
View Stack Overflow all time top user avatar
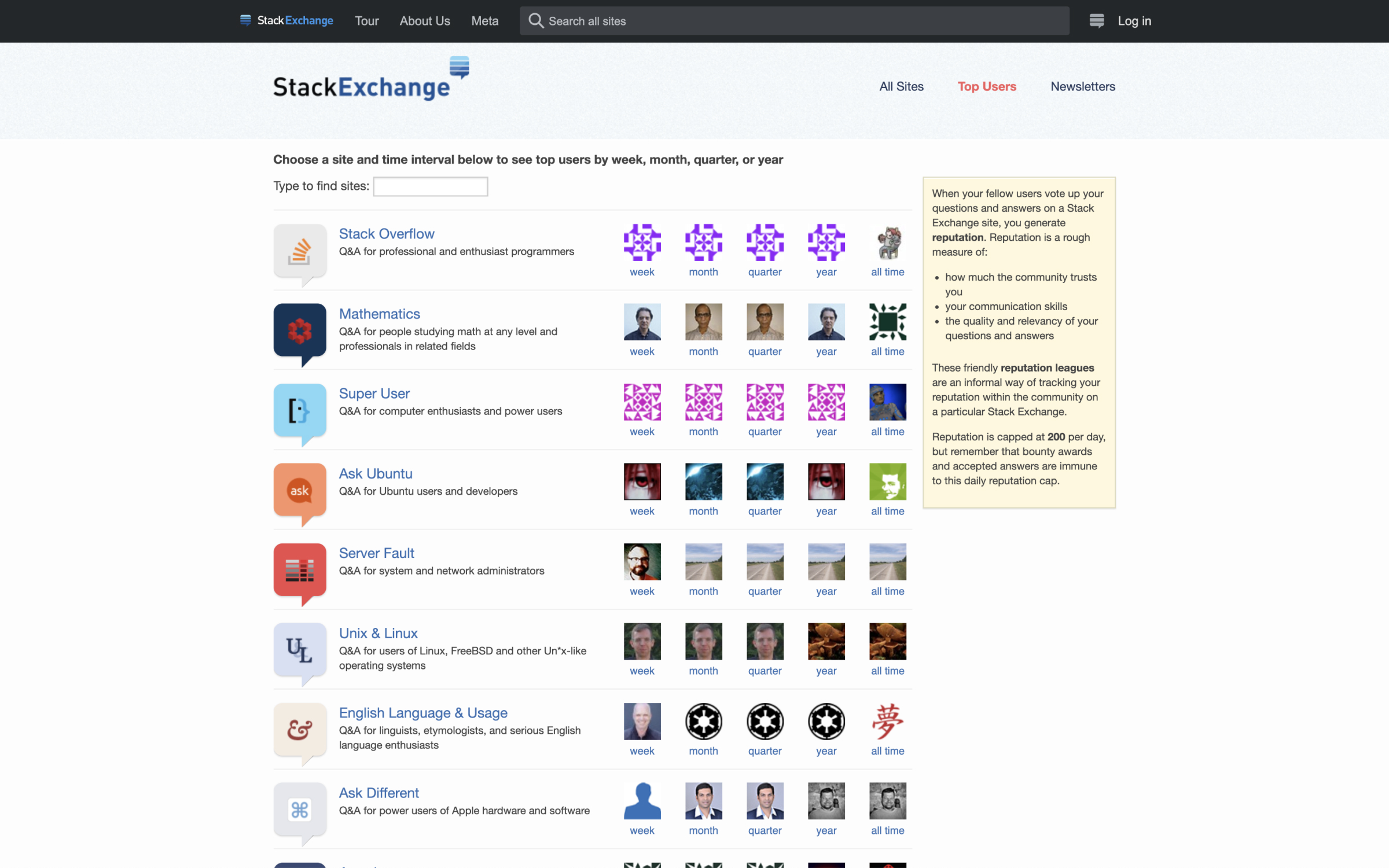[x=887, y=242]
